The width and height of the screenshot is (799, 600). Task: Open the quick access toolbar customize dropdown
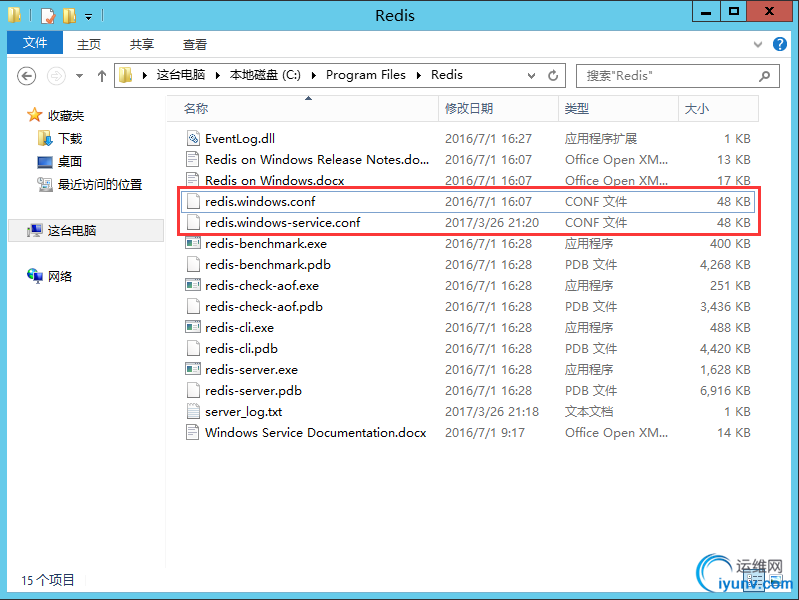pyautogui.click(x=89, y=17)
